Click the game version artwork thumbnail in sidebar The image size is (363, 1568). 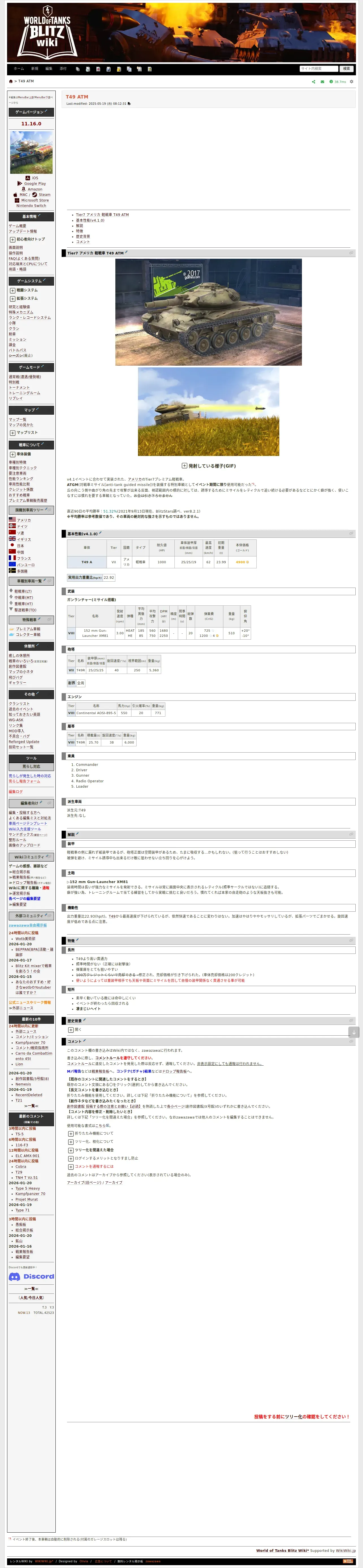pyautogui.click(x=32, y=152)
